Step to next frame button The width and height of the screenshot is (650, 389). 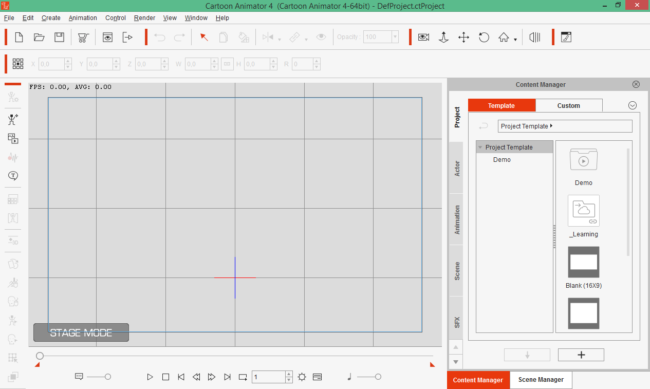pos(211,377)
